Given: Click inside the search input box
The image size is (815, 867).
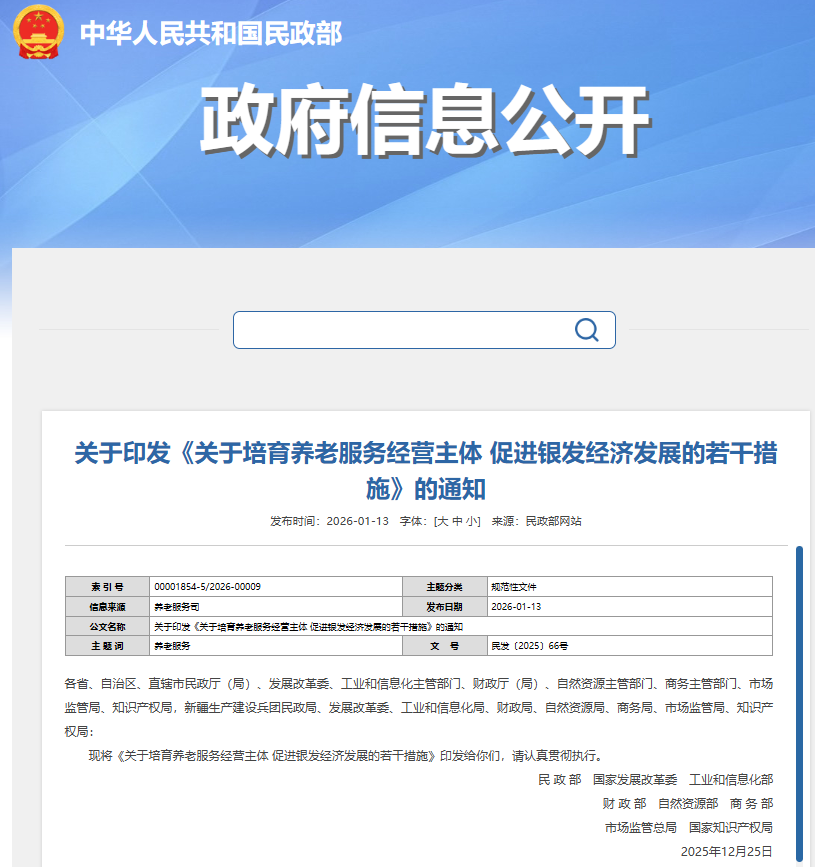Looking at the screenshot, I should (400, 329).
